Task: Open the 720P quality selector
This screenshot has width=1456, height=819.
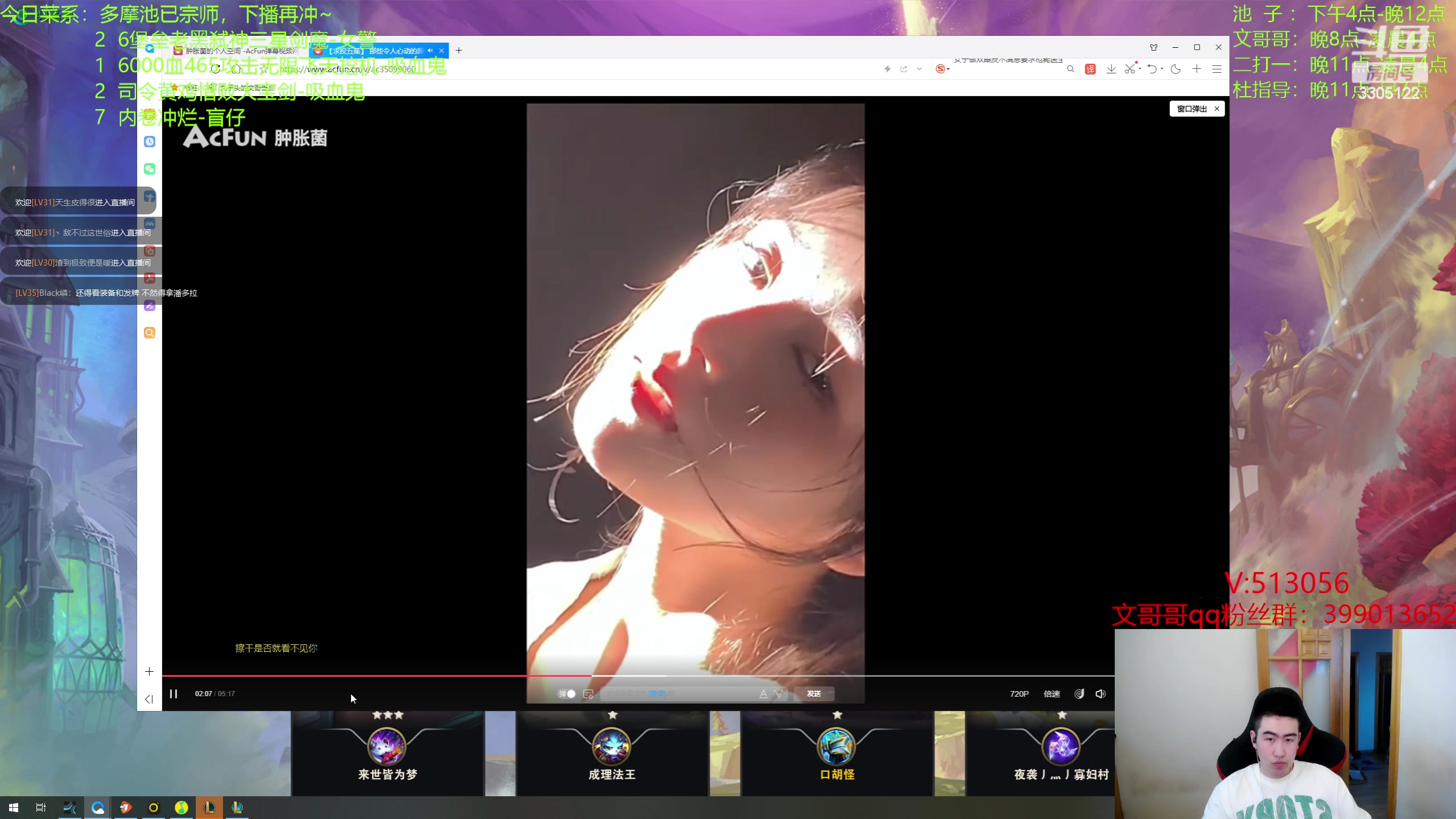Action: point(1019,693)
